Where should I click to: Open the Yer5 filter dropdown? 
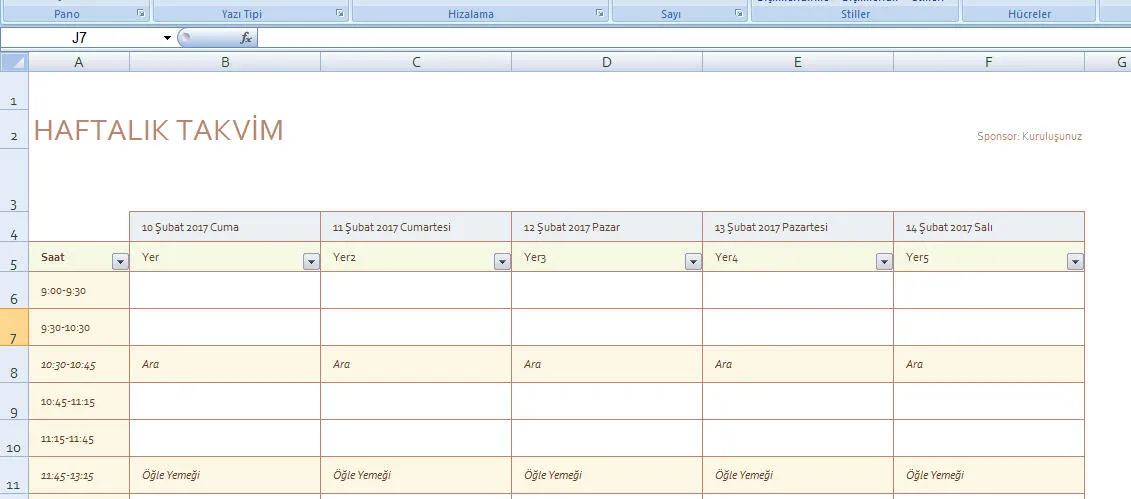pyautogui.click(x=1075, y=262)
